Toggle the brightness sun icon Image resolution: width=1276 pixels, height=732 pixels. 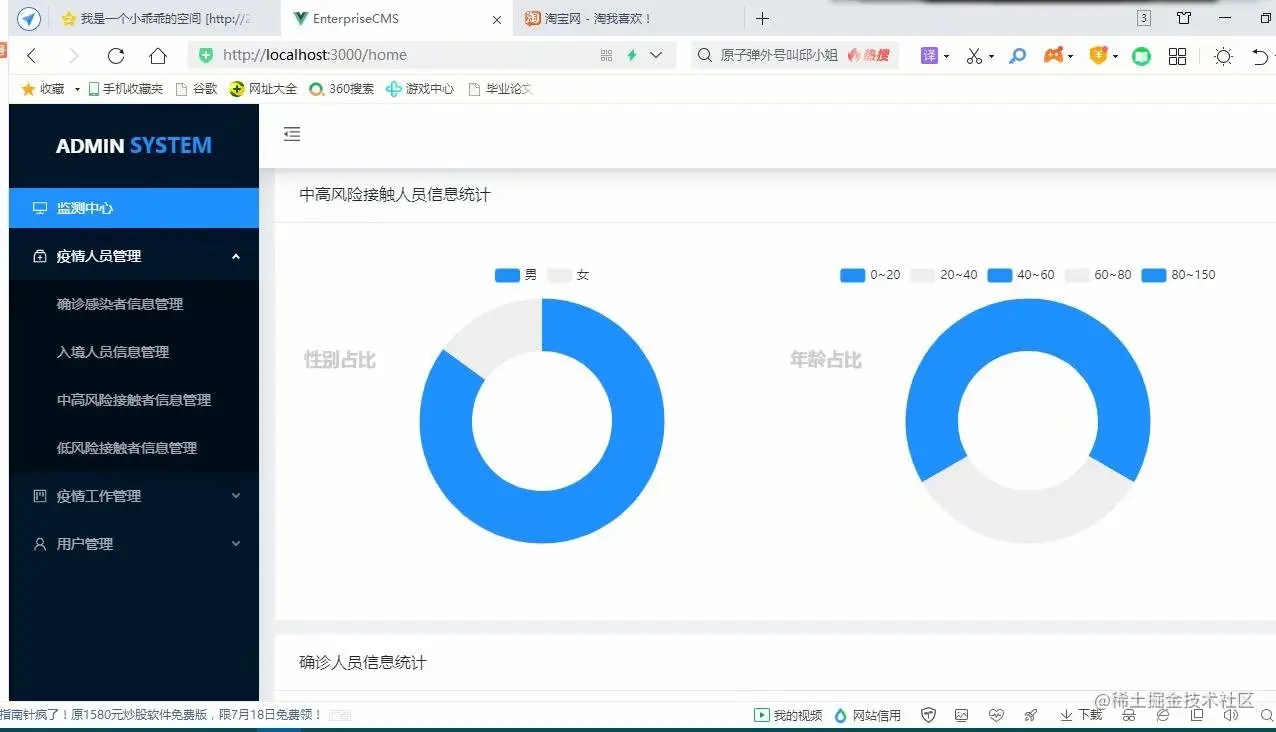[1223, 56]
